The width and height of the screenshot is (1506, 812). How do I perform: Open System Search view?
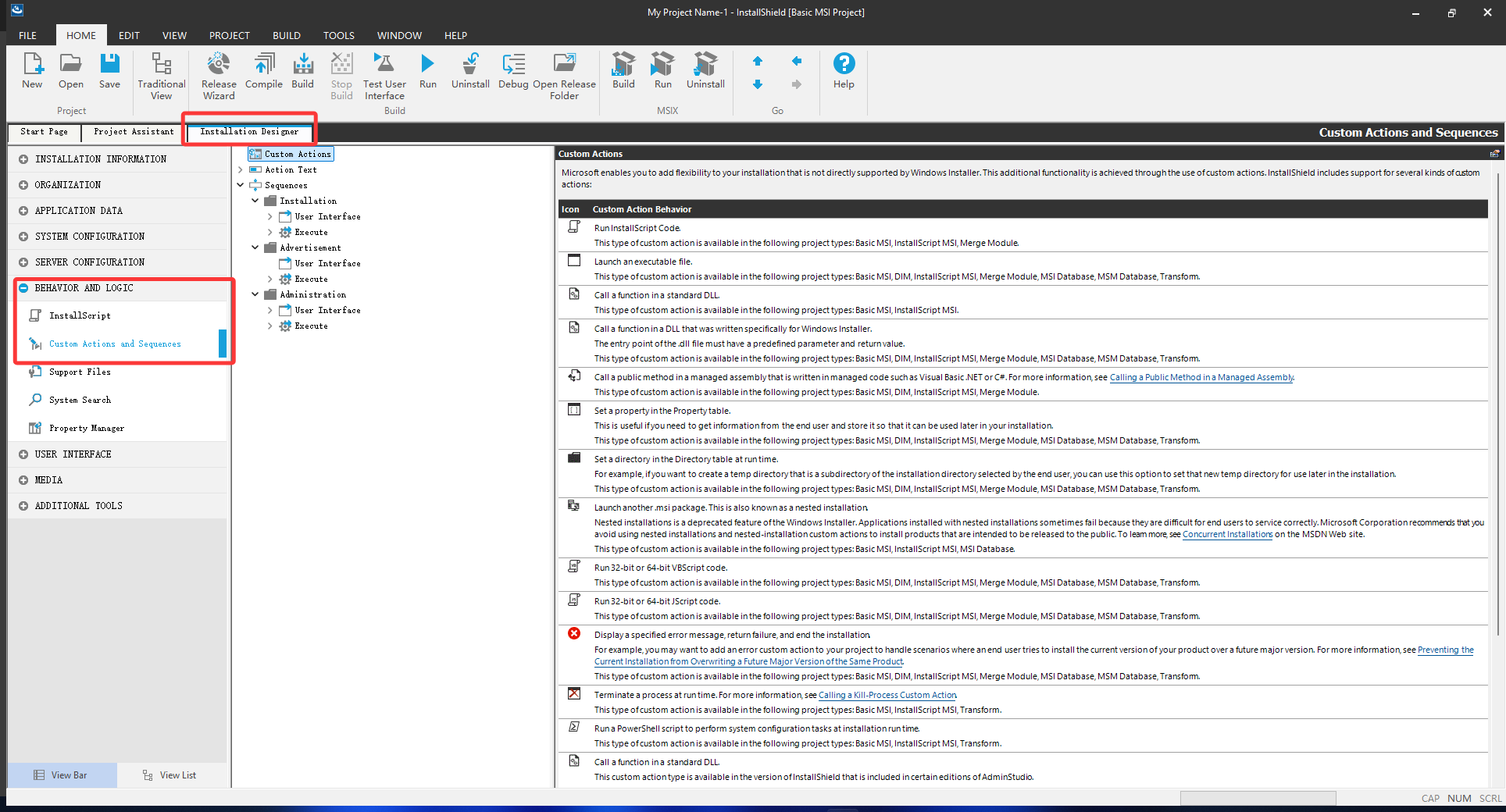(80, 400)
